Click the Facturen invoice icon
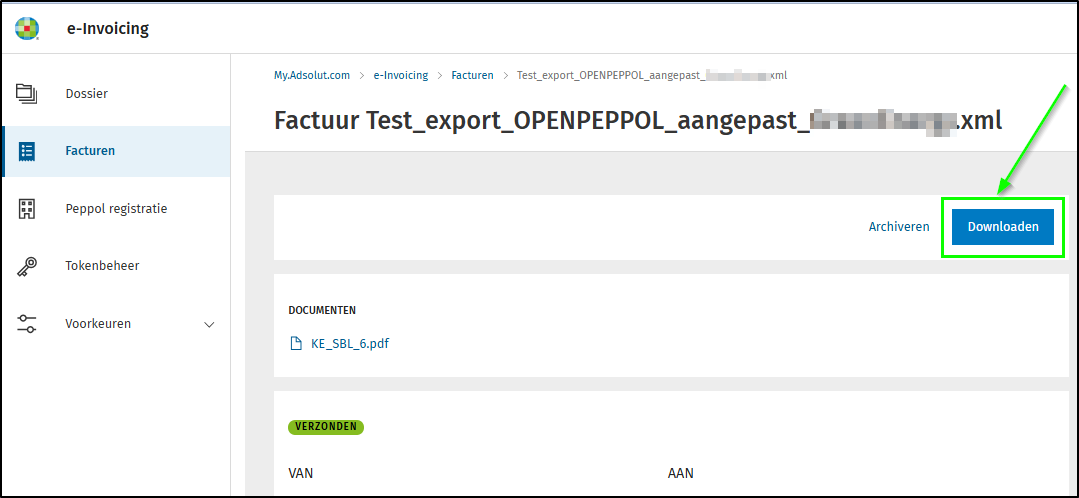 (27, 151)
